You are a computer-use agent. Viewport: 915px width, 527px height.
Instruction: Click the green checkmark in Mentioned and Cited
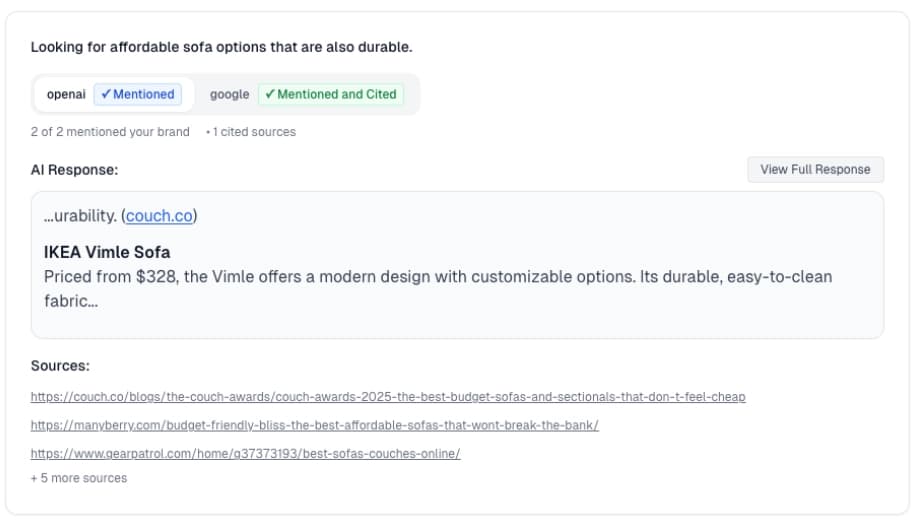(x=270, y=94)
